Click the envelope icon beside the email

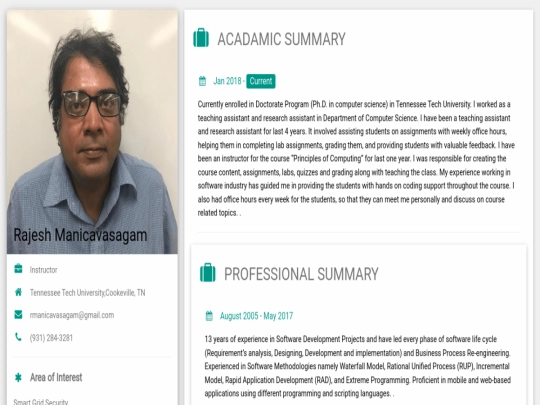click(19, 314)
